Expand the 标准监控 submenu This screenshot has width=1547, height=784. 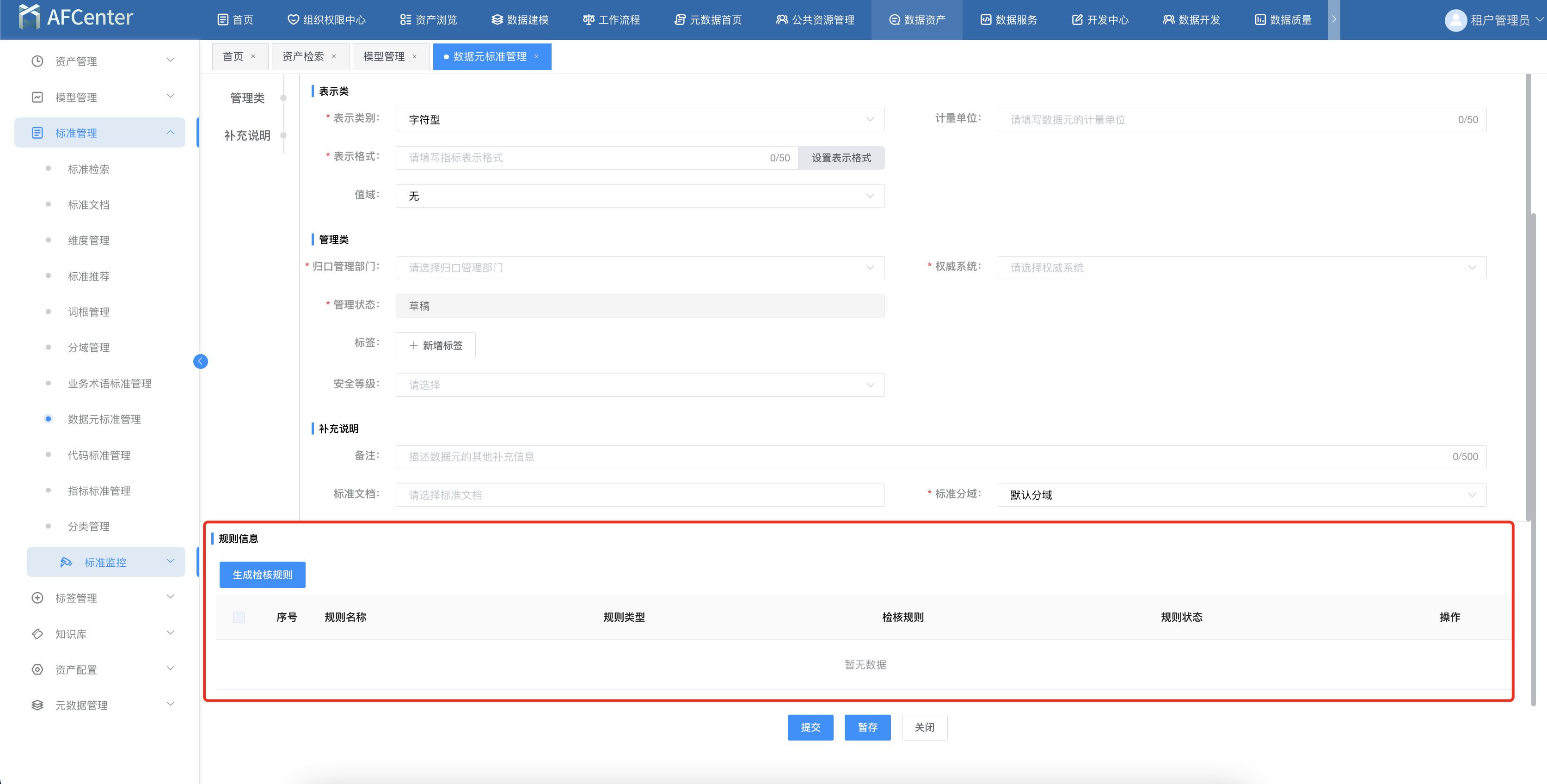tap(170, 561)
